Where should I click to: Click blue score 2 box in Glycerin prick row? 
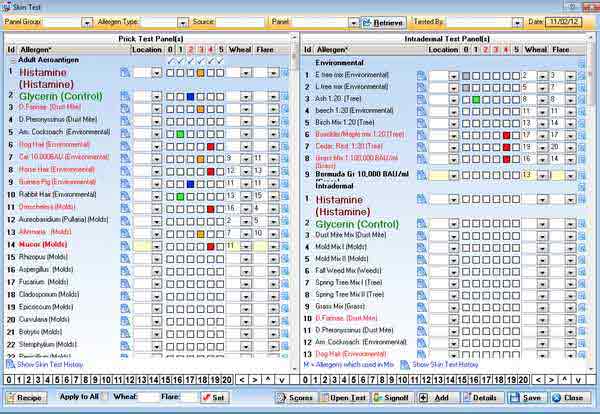190,97
